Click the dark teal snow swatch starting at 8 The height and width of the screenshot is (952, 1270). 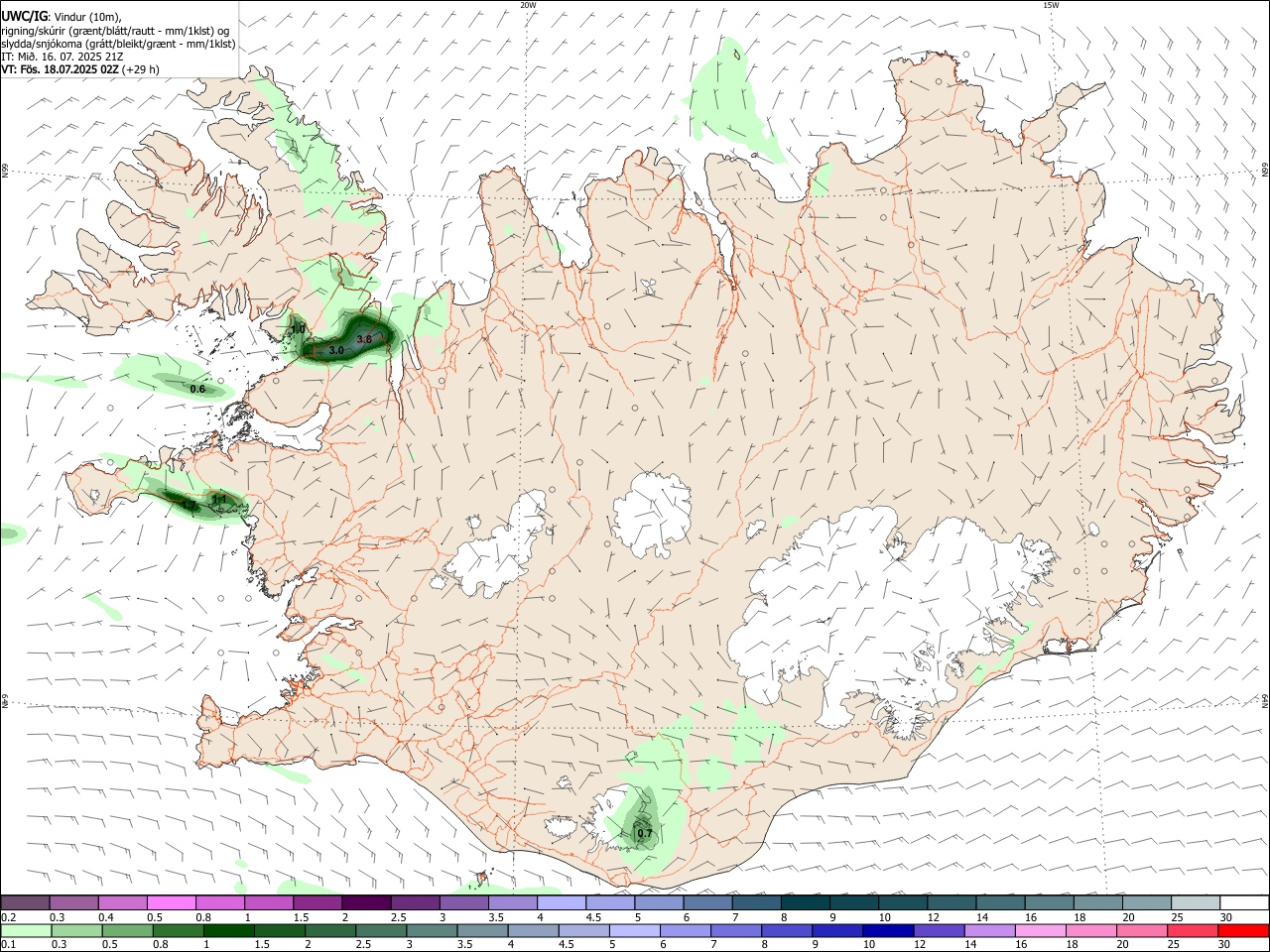click(x=805, y=902)
